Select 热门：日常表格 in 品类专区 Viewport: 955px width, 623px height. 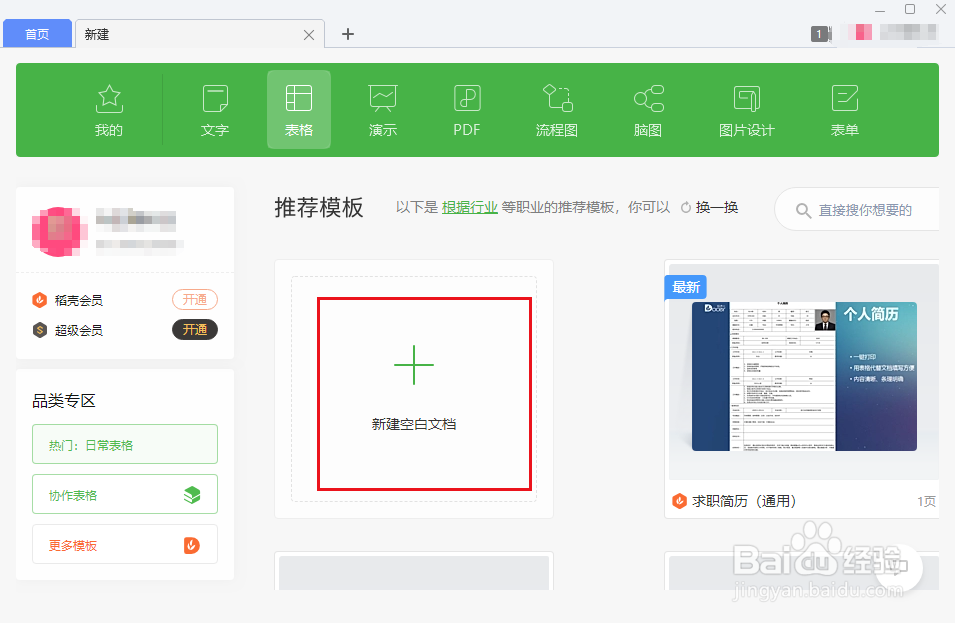click(x=124, y=444)
